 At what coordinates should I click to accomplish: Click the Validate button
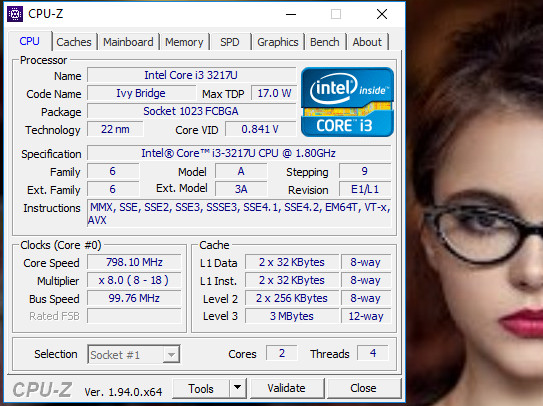286,388
